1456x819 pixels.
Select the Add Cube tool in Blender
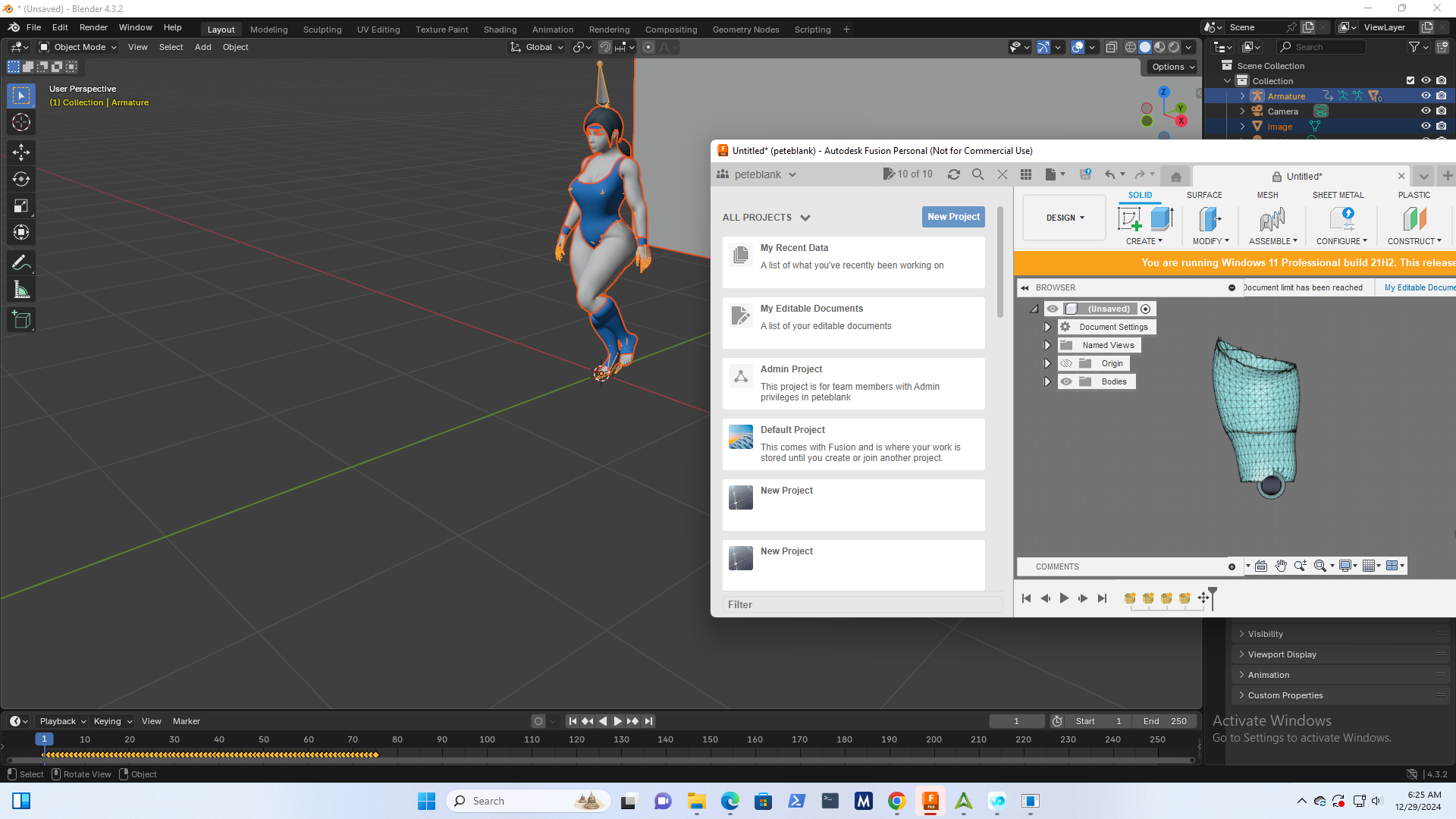point(21,320)
